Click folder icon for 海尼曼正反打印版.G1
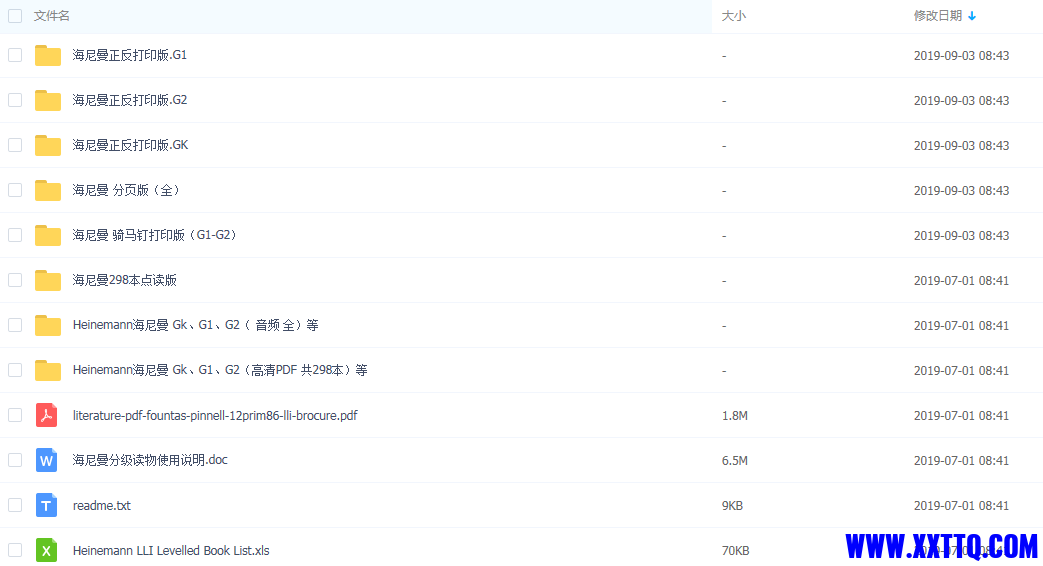The width and height of the screenshot is (1043, 566). (48, 55)
